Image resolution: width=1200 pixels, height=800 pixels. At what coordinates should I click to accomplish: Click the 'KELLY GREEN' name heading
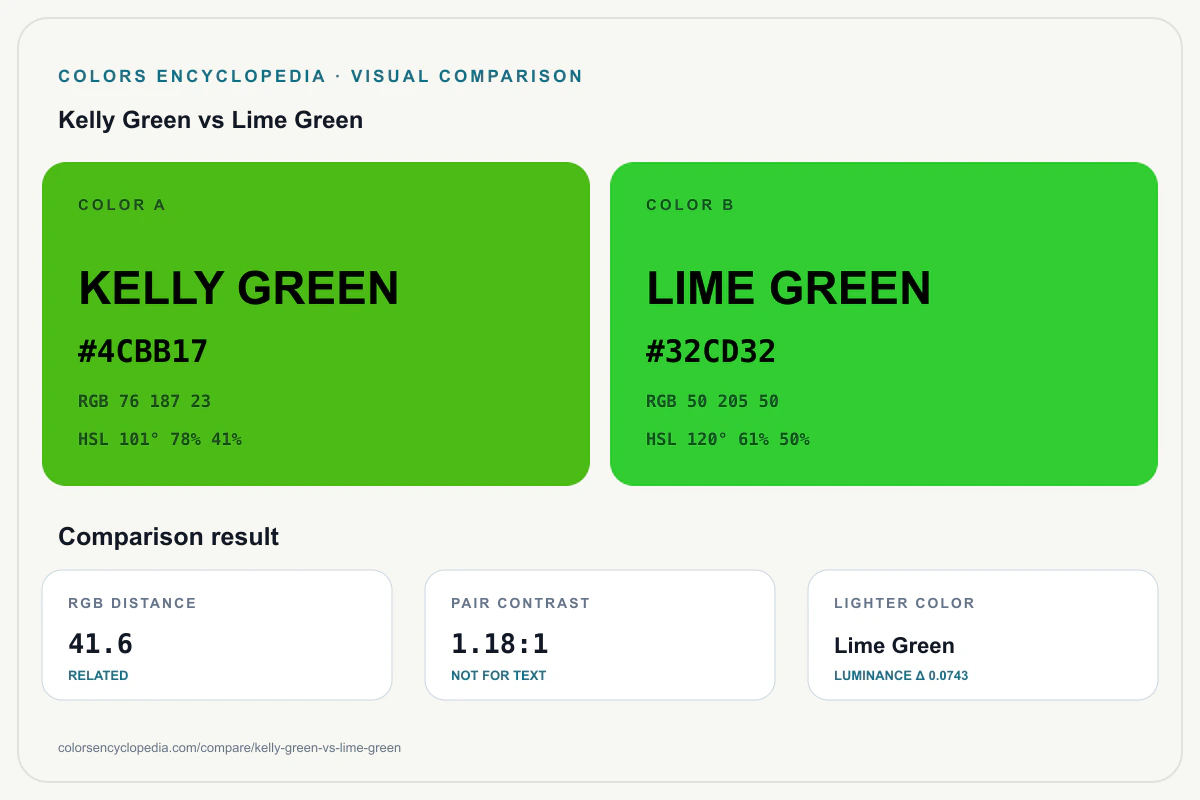(x=239, y=288)
